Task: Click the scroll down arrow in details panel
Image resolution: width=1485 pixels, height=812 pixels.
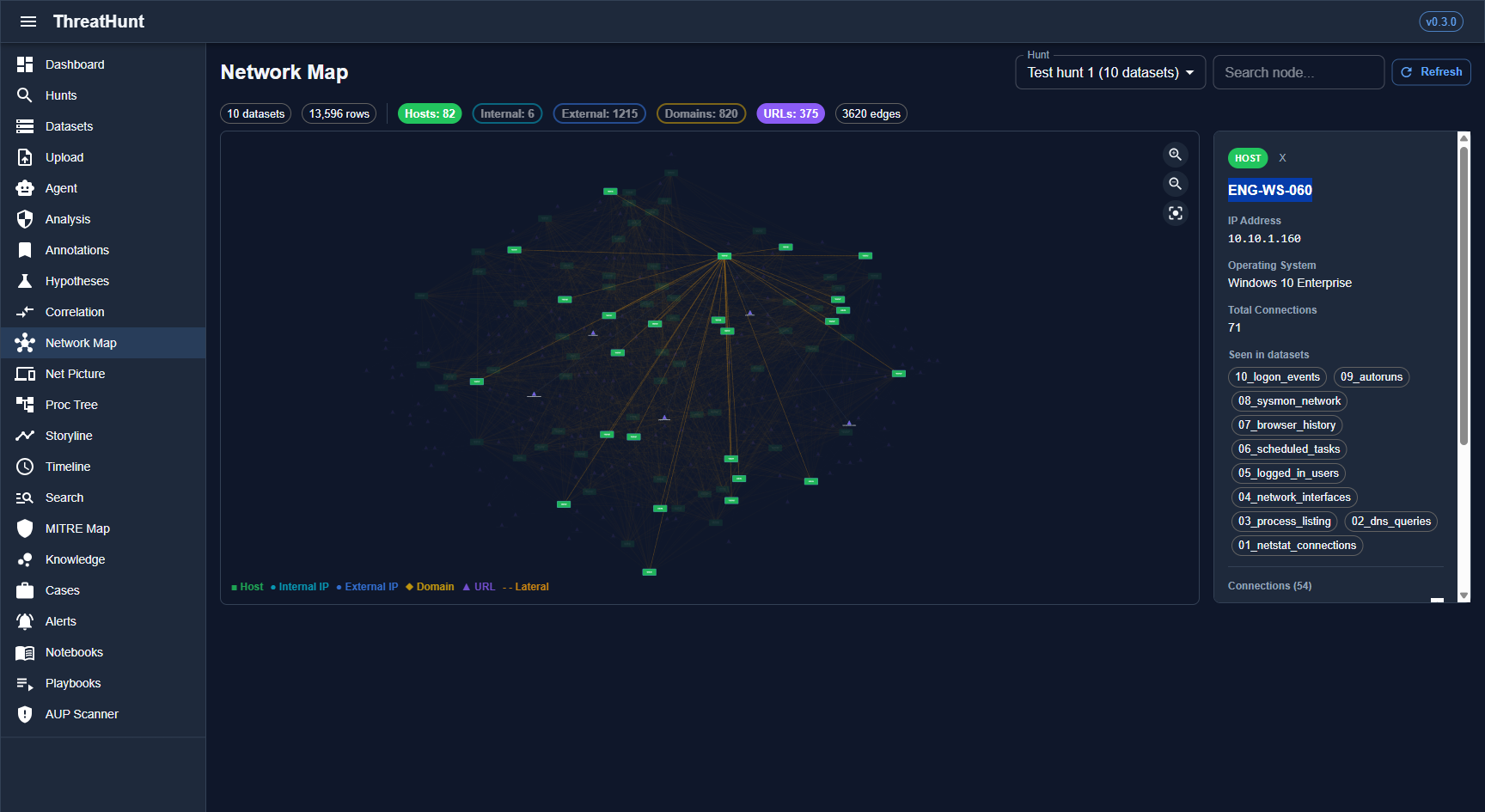Action: coord(1464,595)
